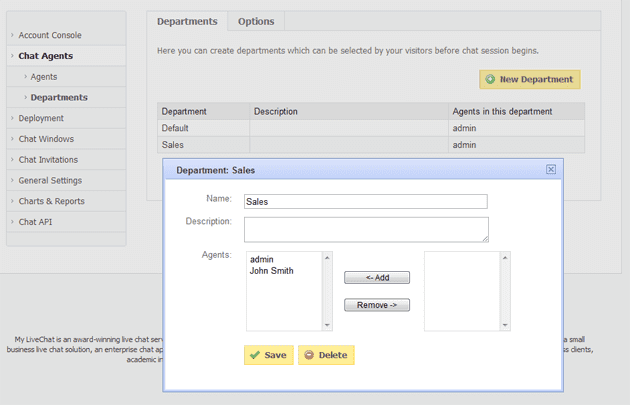
Task: Open Account Console in the sidebar
Action: pyautogui.click(x=50, y=35)
